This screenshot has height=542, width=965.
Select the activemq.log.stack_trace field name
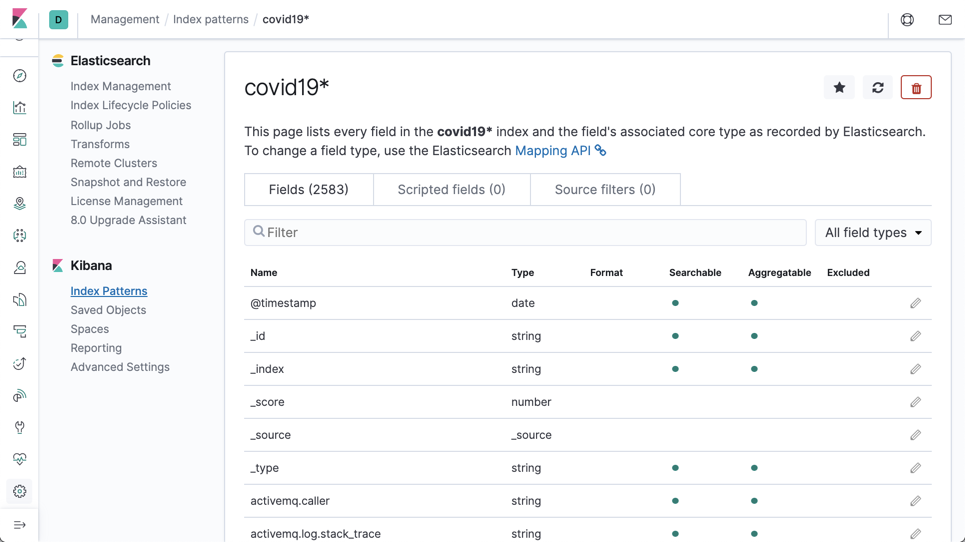click(315, 534)
